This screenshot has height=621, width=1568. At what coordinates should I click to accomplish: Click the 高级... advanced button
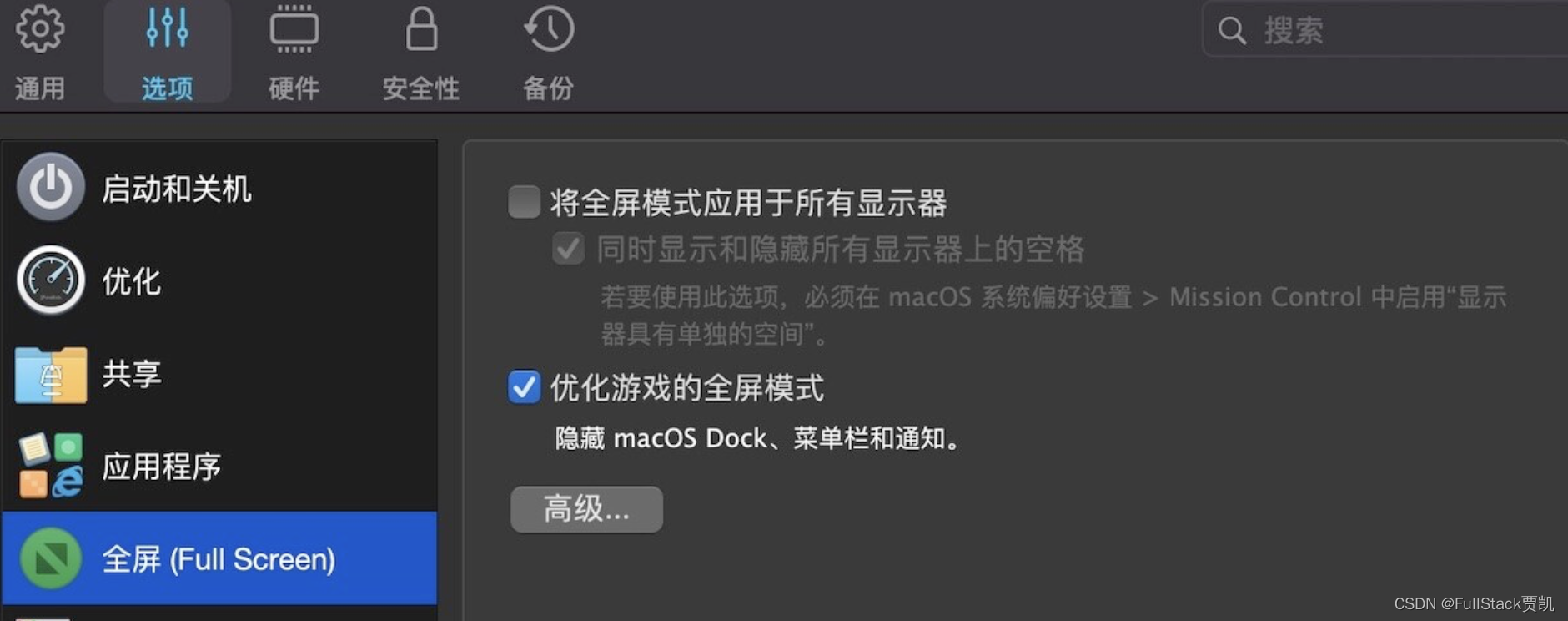587,509
